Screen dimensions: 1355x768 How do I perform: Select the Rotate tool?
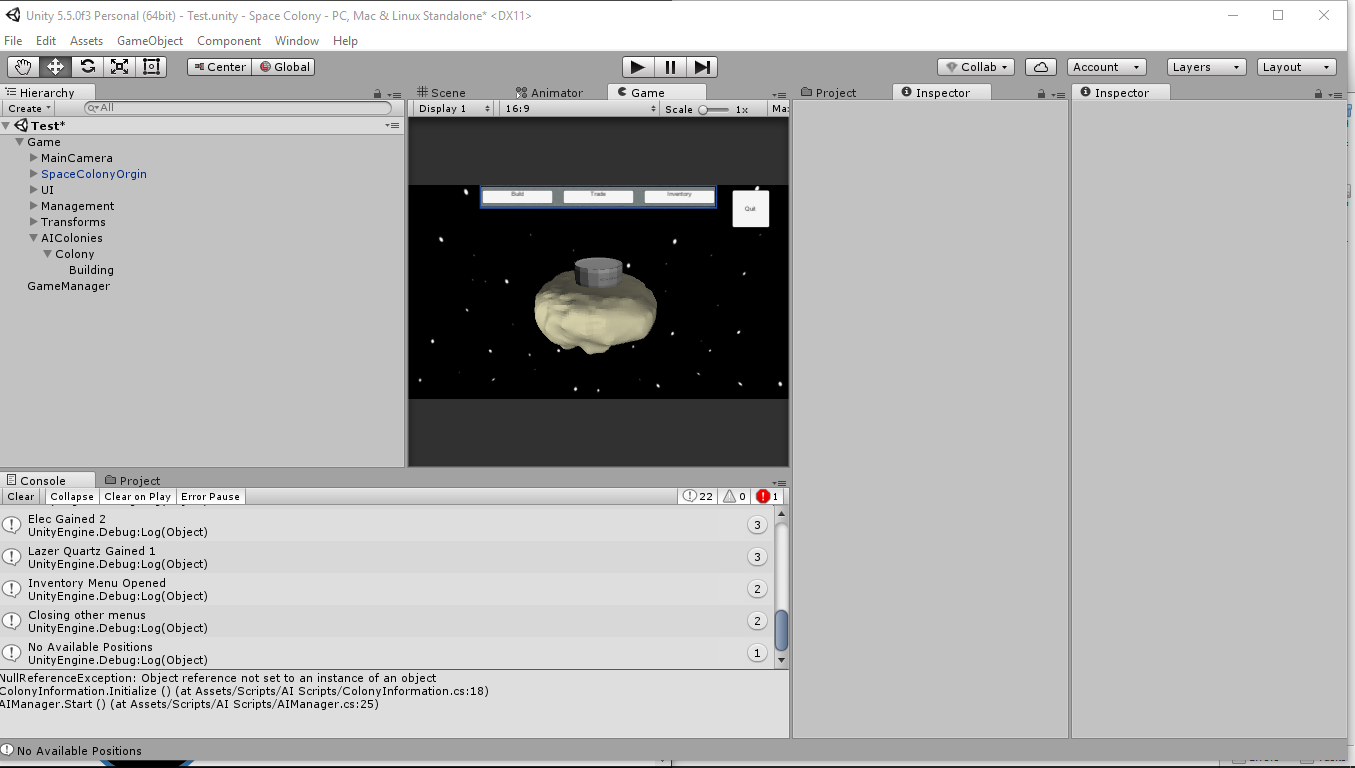88,67
